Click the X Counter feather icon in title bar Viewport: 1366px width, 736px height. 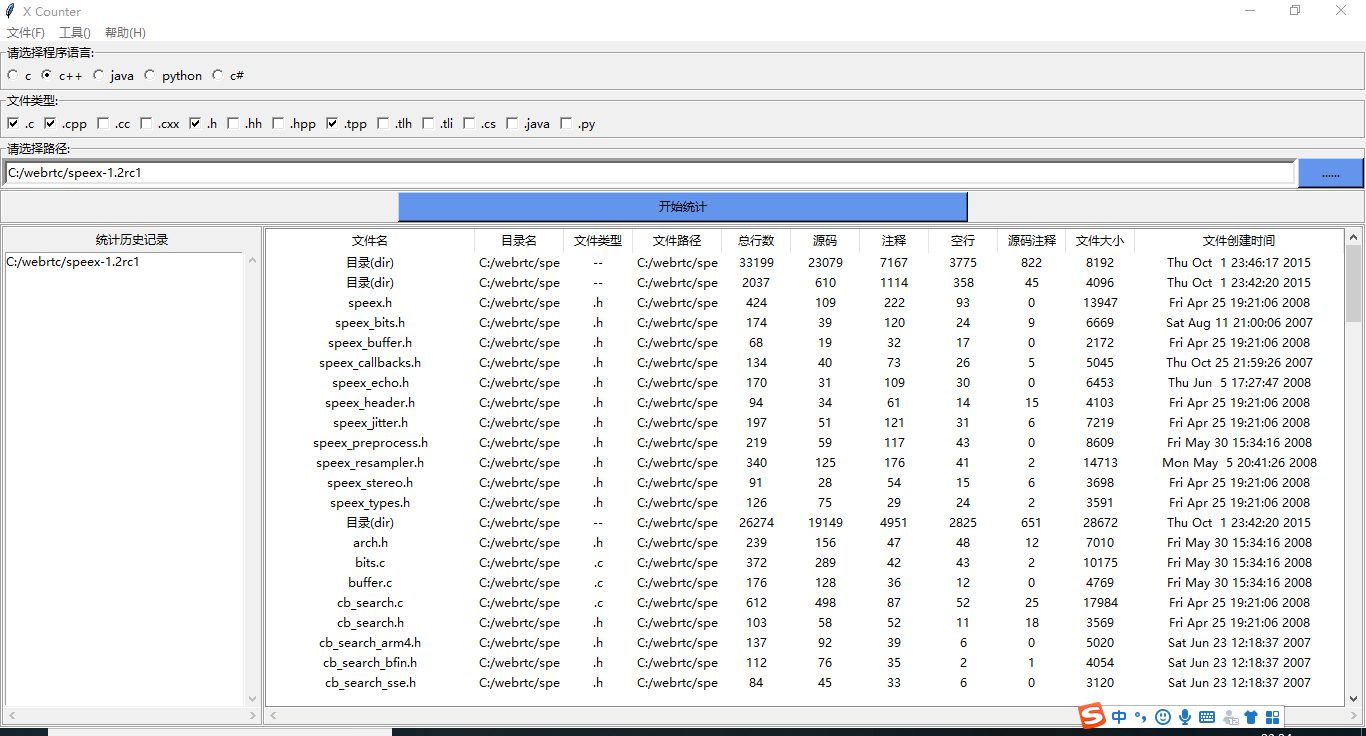[10, 10]
